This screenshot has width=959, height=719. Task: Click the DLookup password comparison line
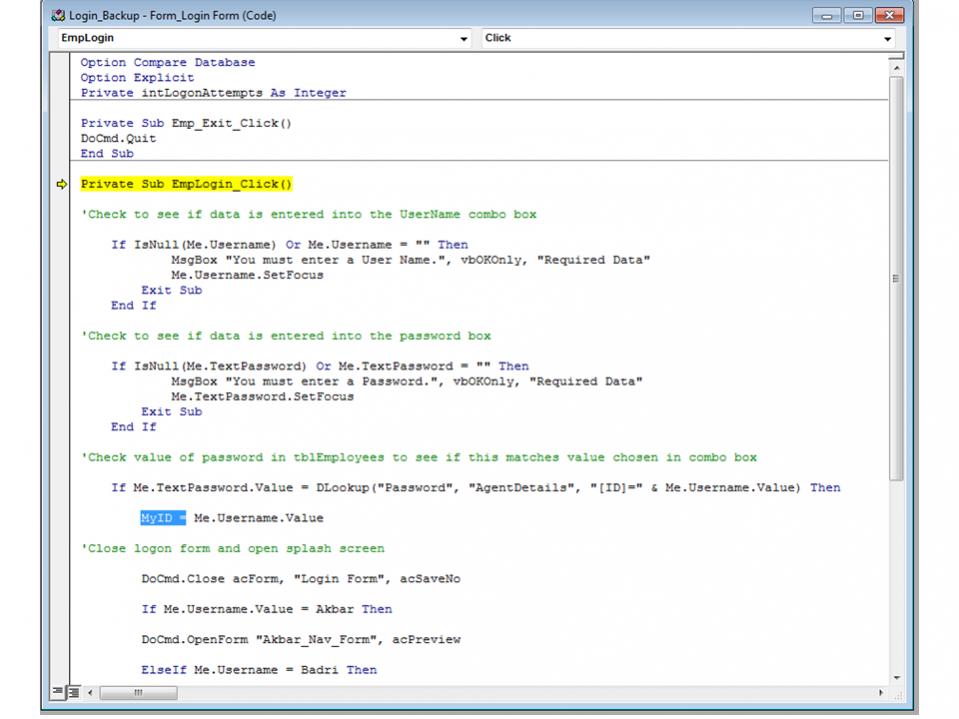click(x=475, y=488)
